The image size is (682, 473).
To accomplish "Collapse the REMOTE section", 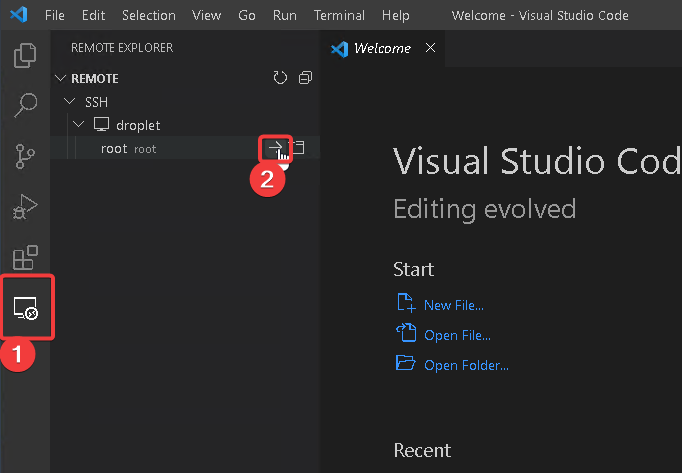I will coord(60,78).
